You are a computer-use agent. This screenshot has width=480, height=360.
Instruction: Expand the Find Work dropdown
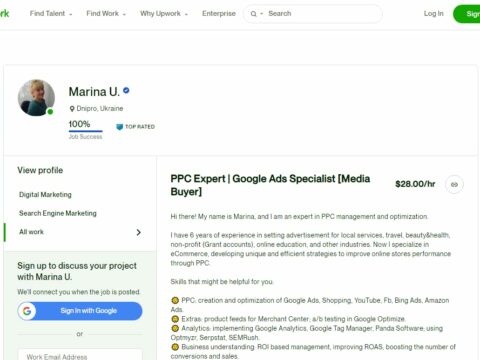[x=106, y=14]
